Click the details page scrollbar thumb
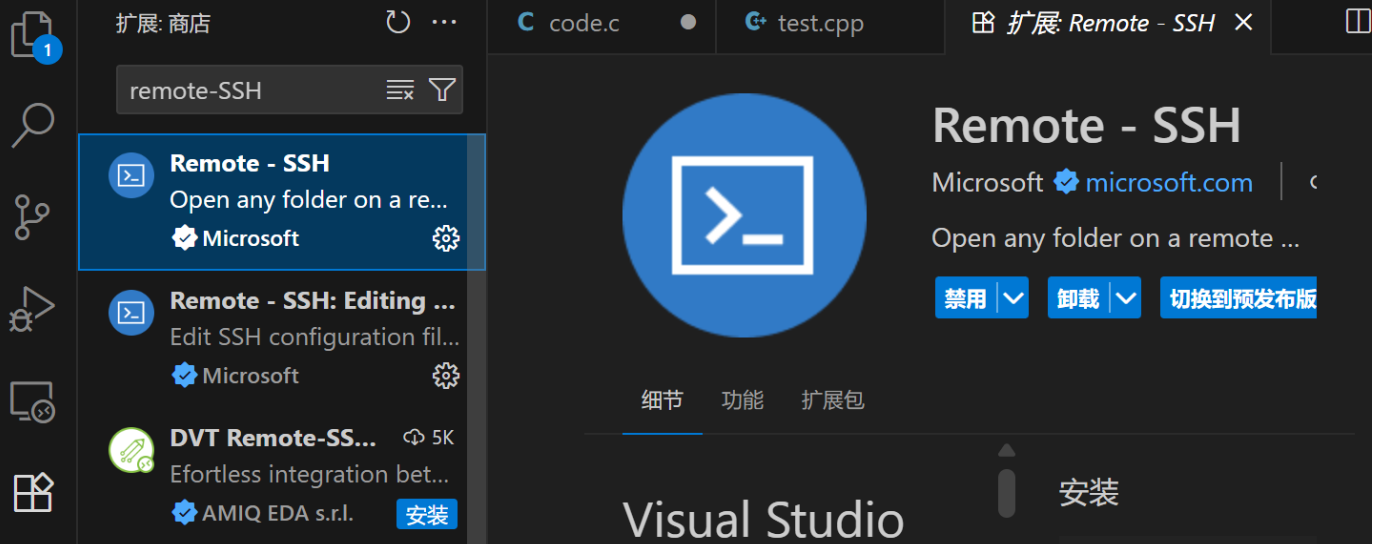This screenshot has height=544, width=1376. pos(1007,492)
